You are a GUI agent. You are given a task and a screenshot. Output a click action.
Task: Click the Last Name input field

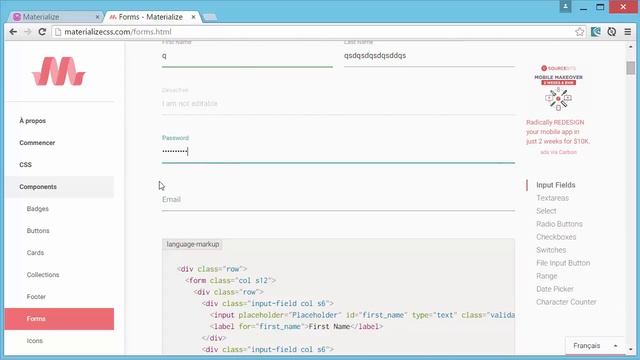point(429,56)
